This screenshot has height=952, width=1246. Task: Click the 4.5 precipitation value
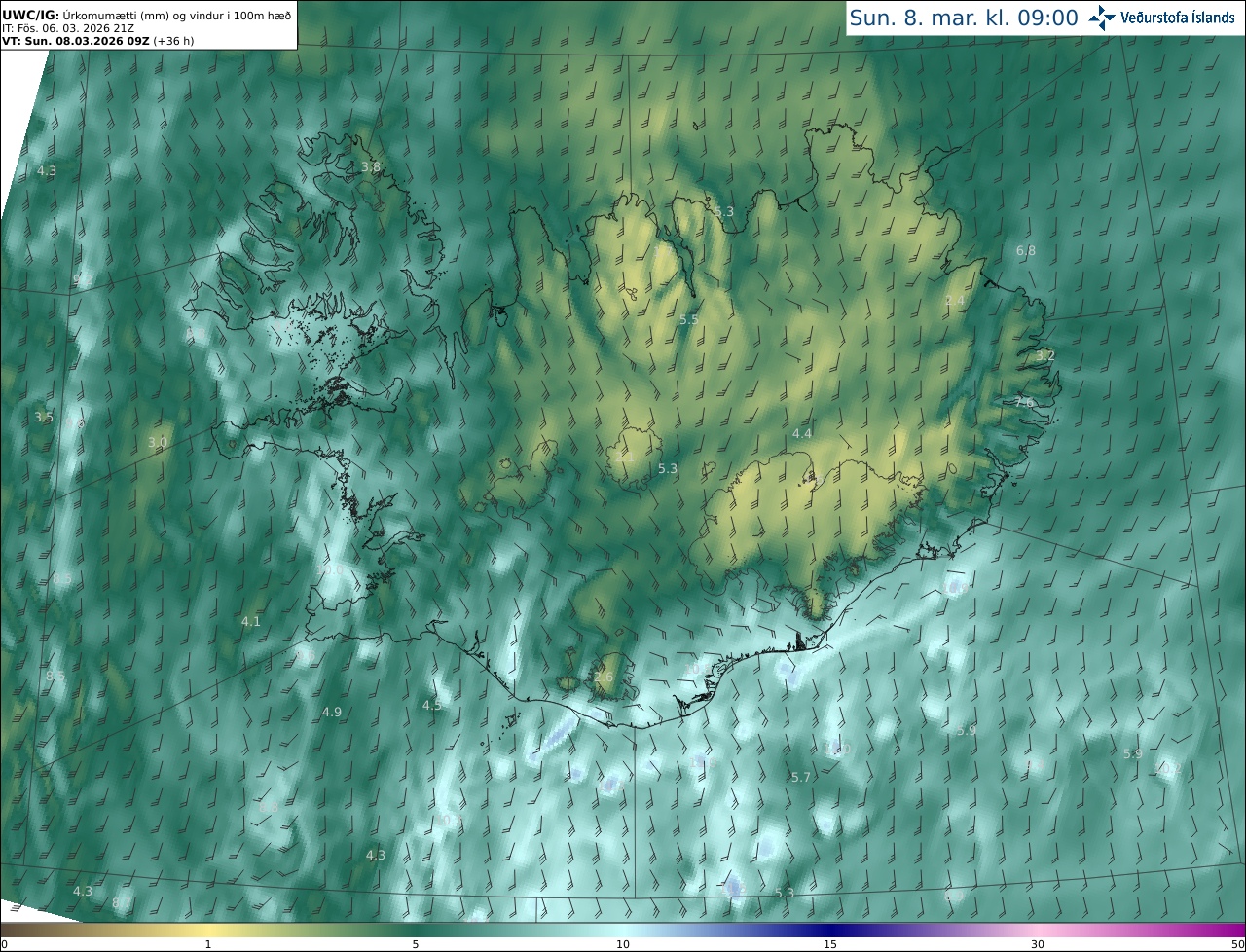(432, 705)
